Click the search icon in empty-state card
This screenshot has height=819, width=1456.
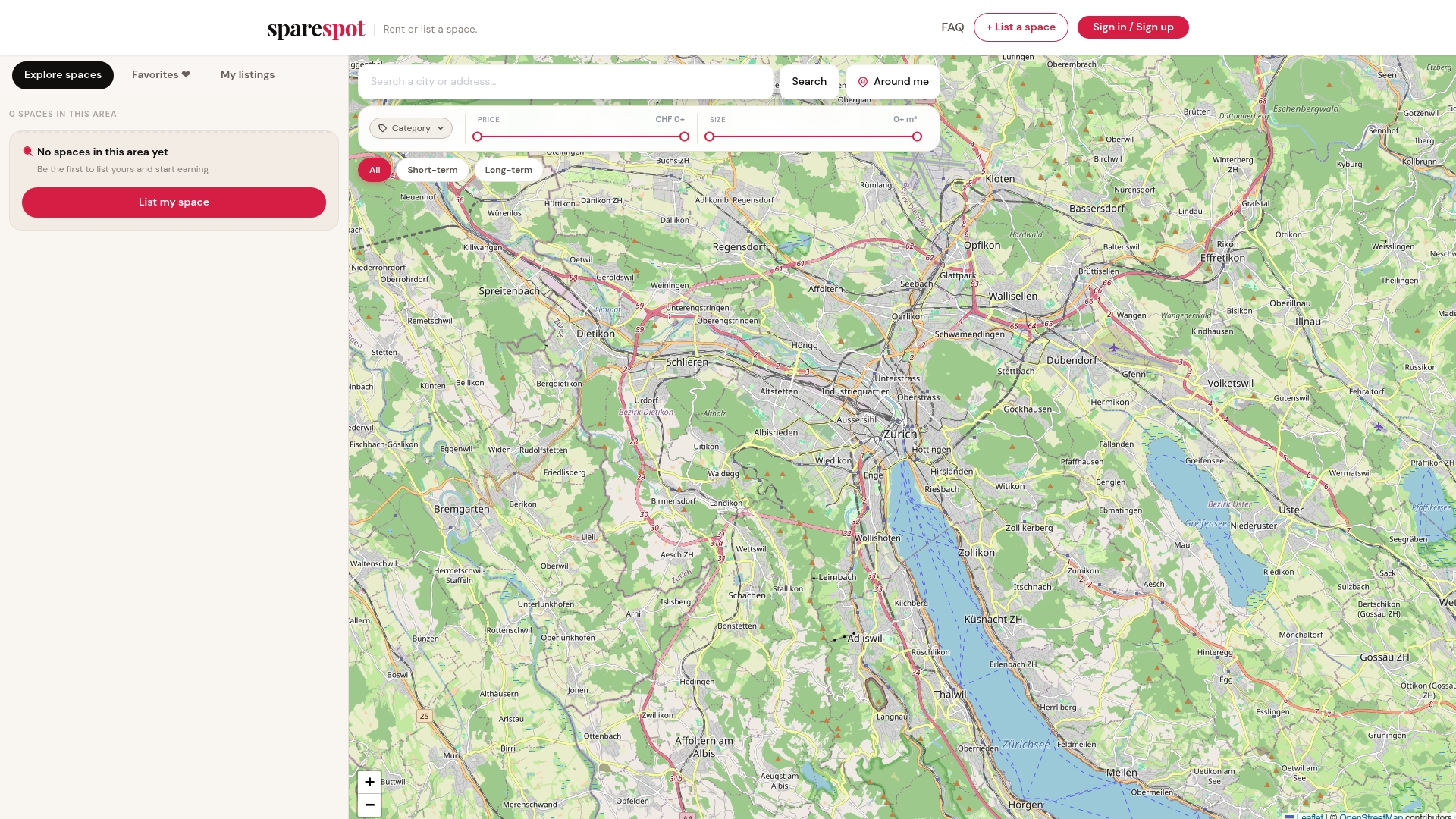tap(28, 152)
